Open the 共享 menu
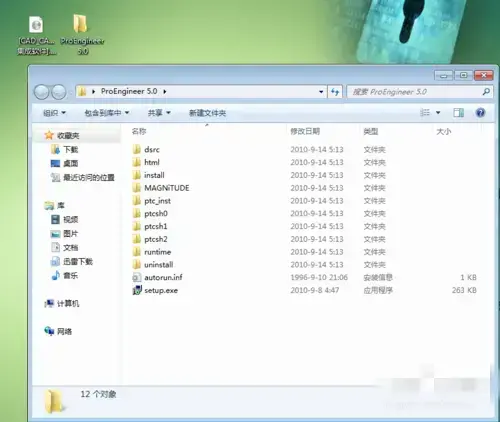 (159, 113)
